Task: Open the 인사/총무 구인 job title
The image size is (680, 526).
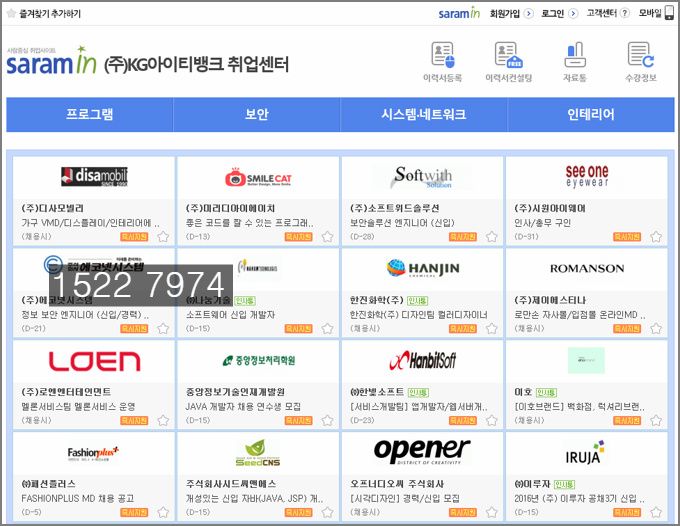Action: coord(543,223)
